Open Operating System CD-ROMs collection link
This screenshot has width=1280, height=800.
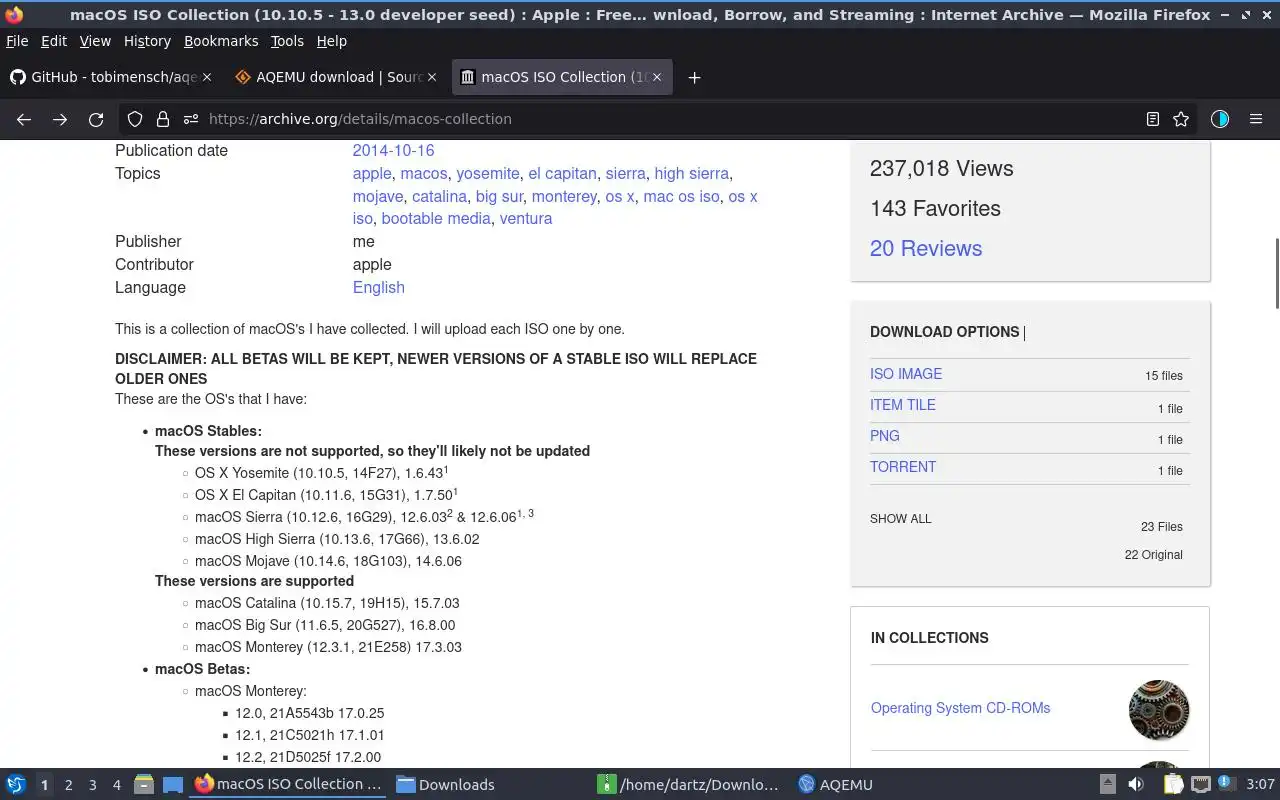[960, 708]
